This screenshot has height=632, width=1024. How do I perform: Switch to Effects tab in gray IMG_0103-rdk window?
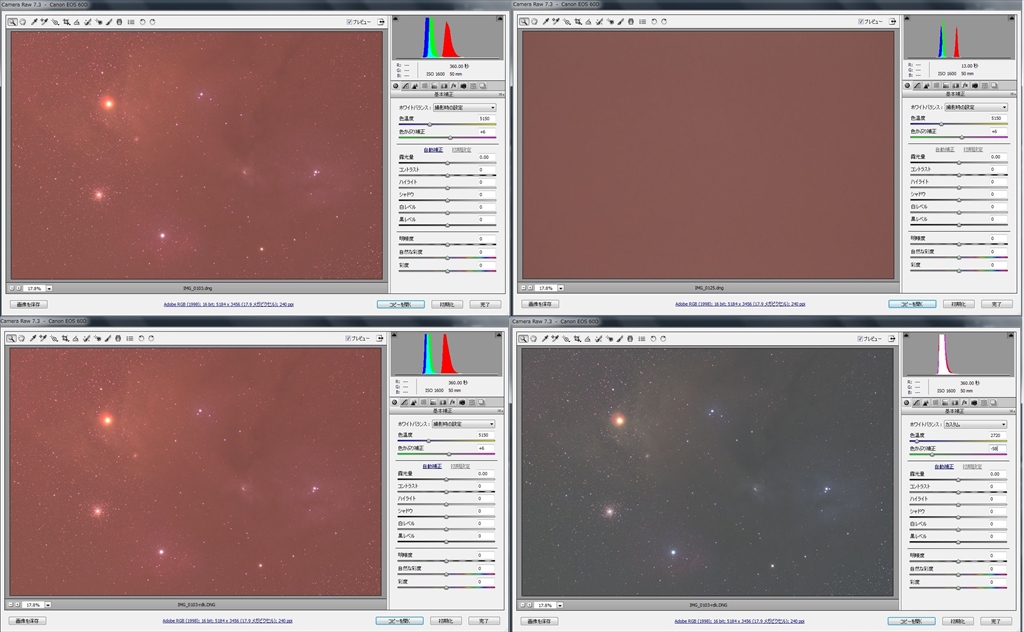(x=964, y=402)
